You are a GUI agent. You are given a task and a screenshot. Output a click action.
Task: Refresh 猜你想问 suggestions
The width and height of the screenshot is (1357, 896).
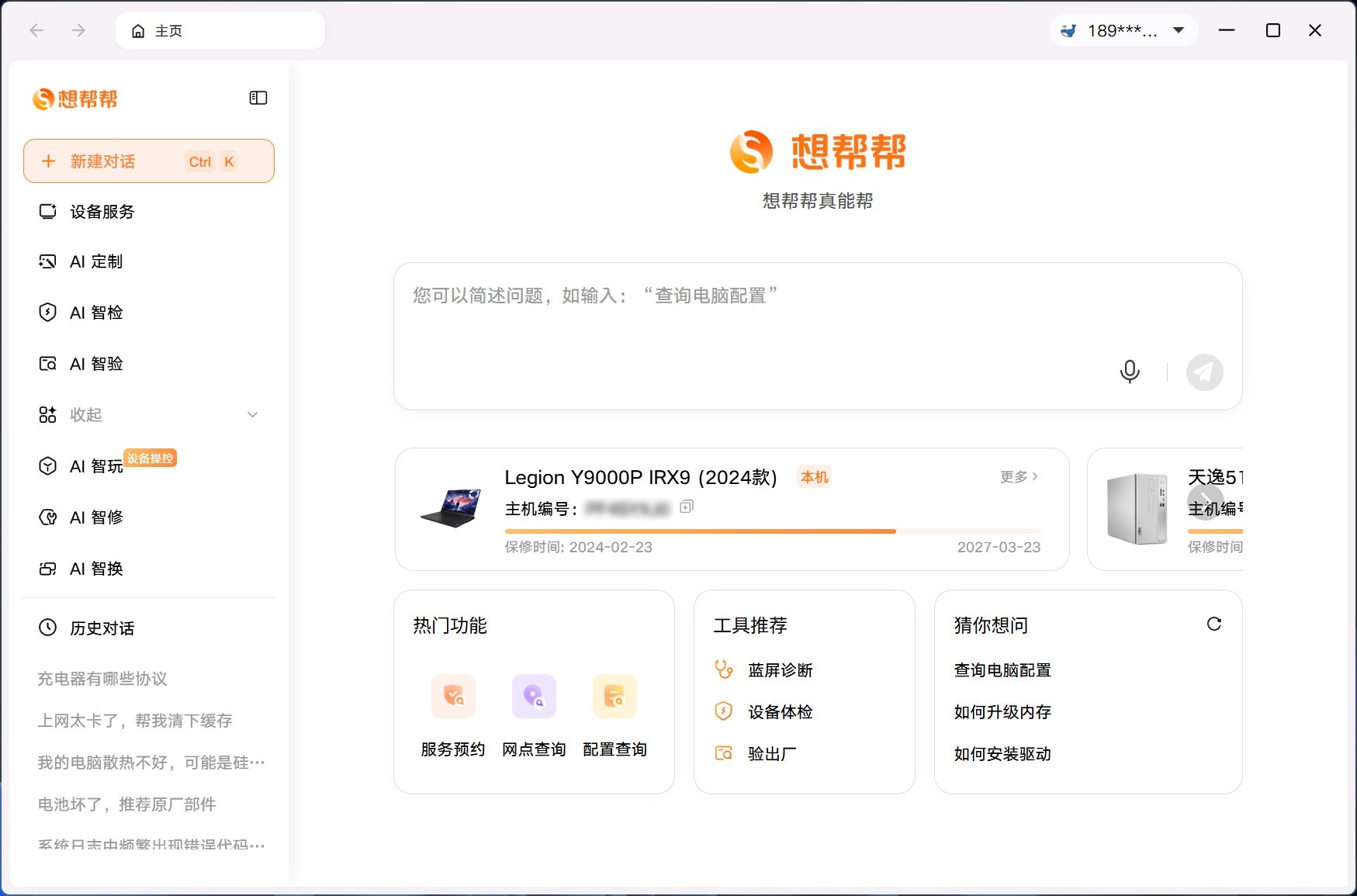click(x=1214, y=624)
